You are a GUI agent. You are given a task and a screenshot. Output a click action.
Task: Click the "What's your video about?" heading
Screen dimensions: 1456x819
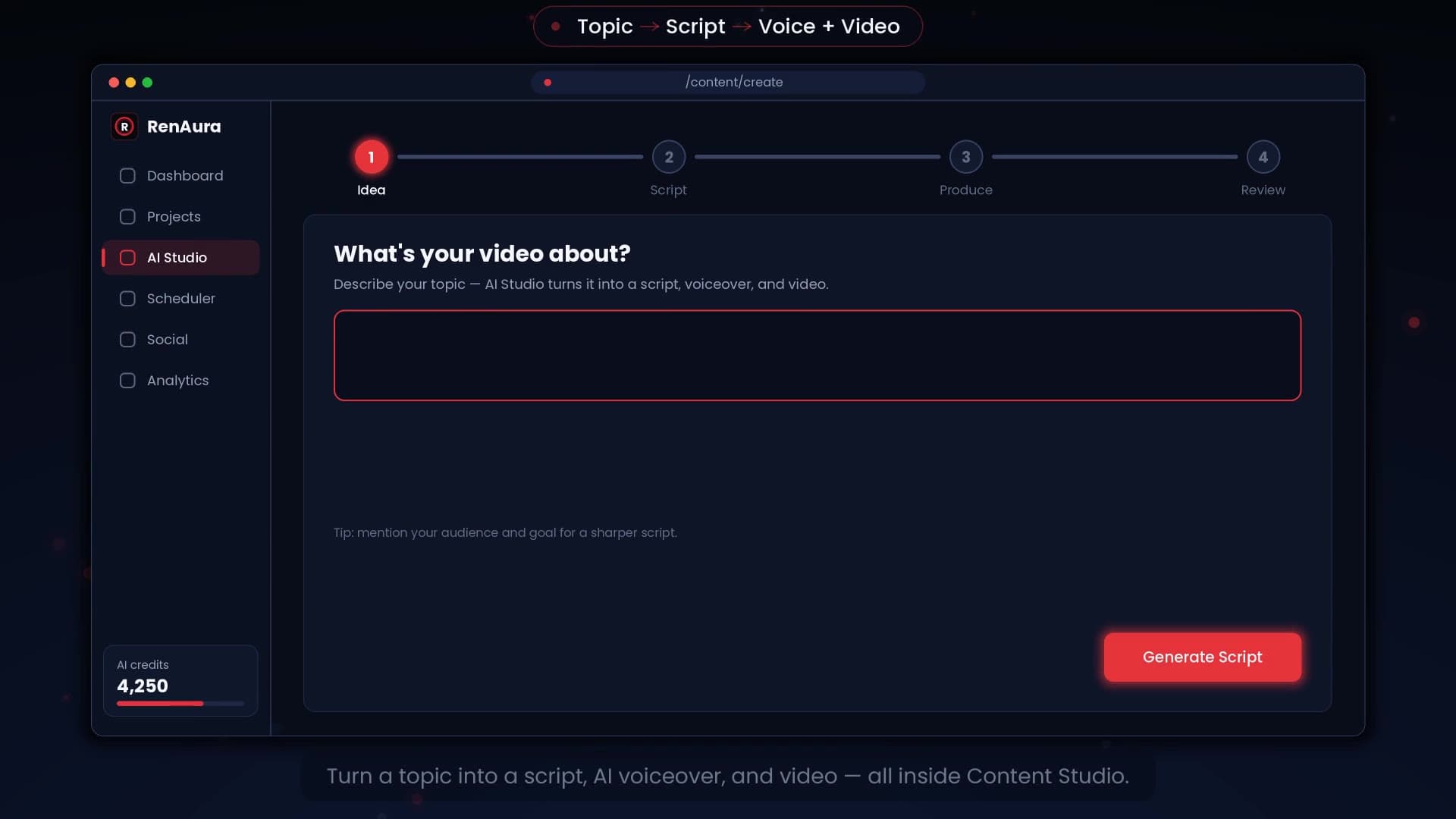(482, 253)
